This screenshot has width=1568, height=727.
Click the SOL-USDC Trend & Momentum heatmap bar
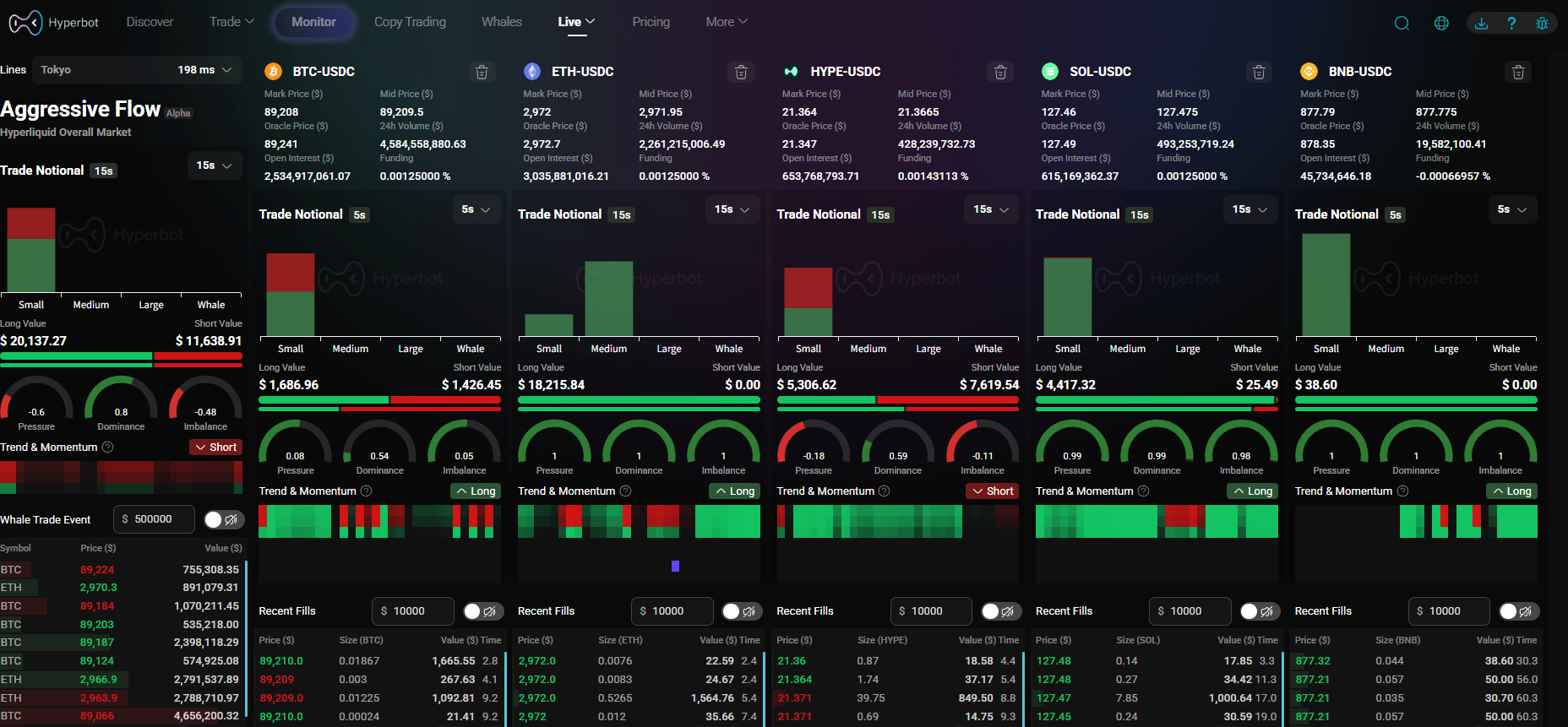pos(1156,522)
